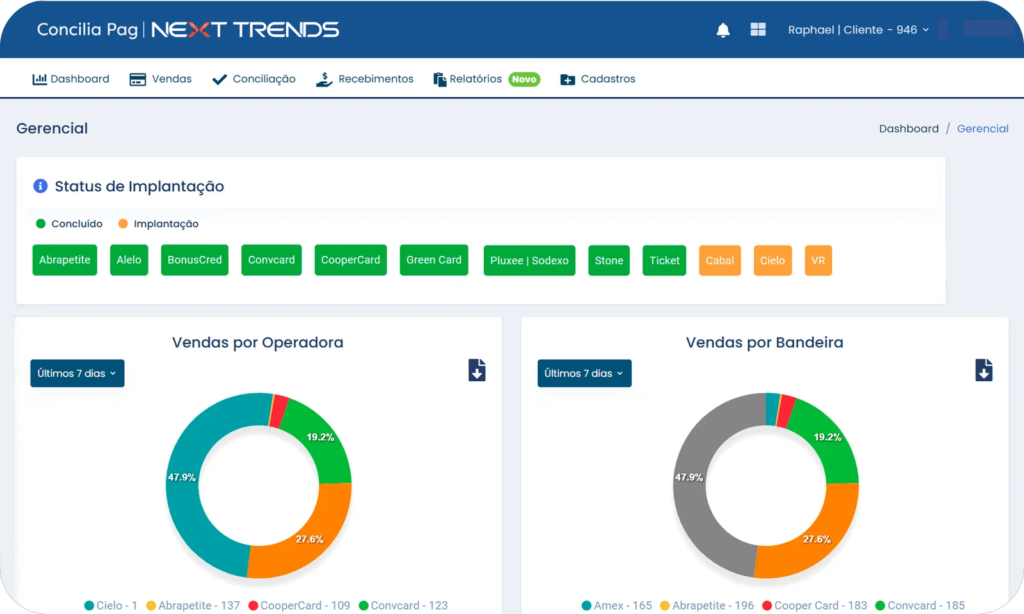Click the Concilia Pag Next Trends logo
Screen dimensions: 1024x614
[x=187, y=29]
